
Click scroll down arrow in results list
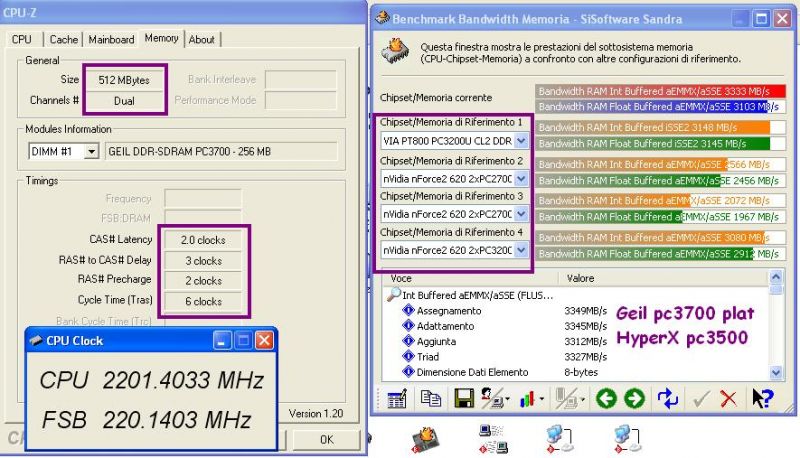[776, 373]
